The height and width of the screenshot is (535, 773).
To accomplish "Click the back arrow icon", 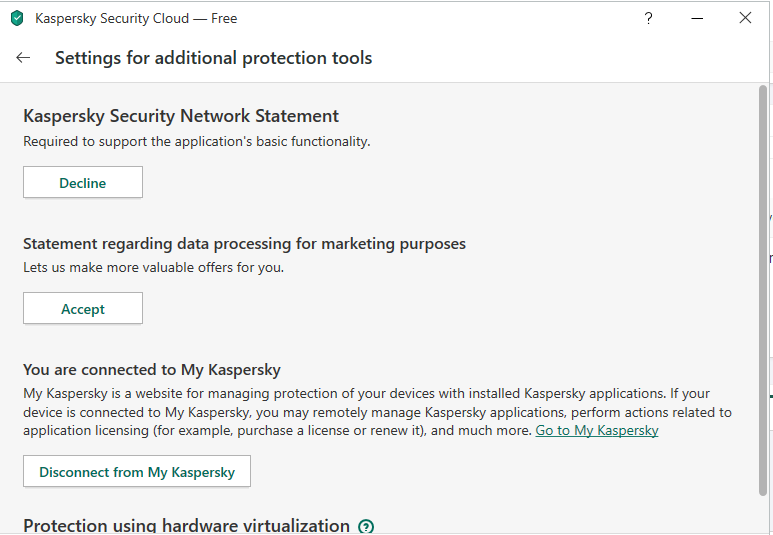I will tap(23, 58).
